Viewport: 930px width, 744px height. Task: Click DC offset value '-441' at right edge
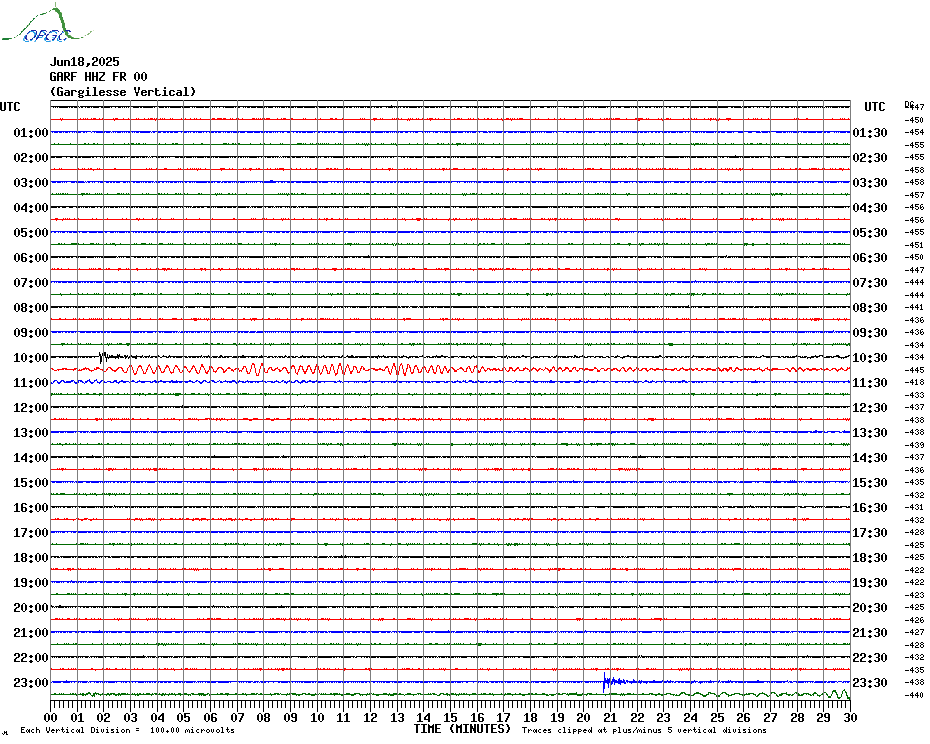(915, 307)
